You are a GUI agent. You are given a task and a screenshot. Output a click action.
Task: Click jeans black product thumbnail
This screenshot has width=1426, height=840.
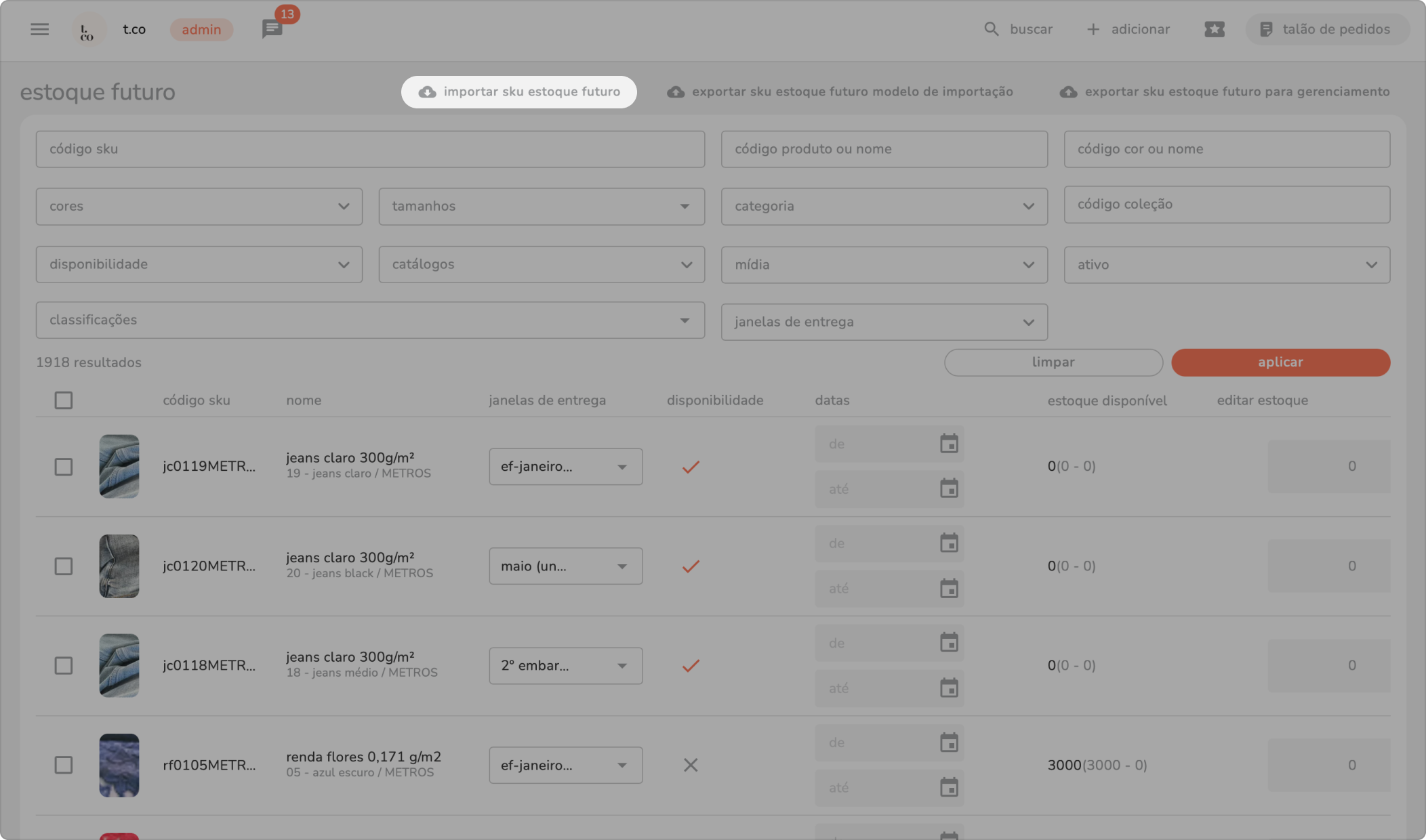pyautogui.click(x=119, y=566)
